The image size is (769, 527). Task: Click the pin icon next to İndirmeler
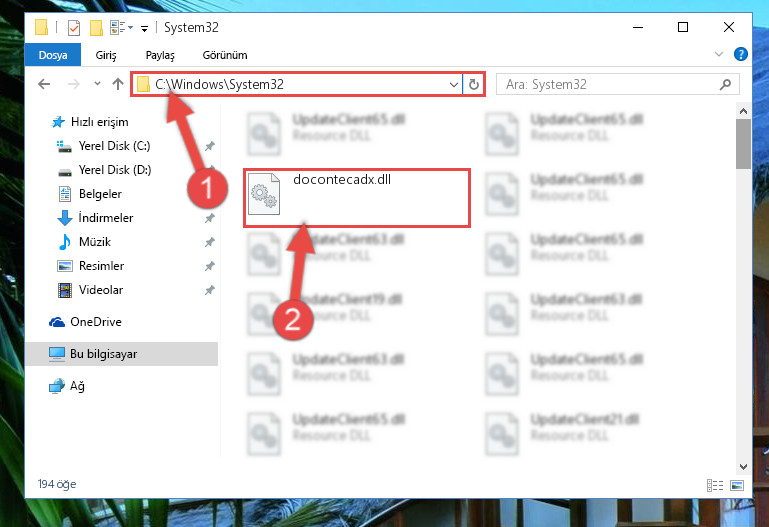pos(209,218)
